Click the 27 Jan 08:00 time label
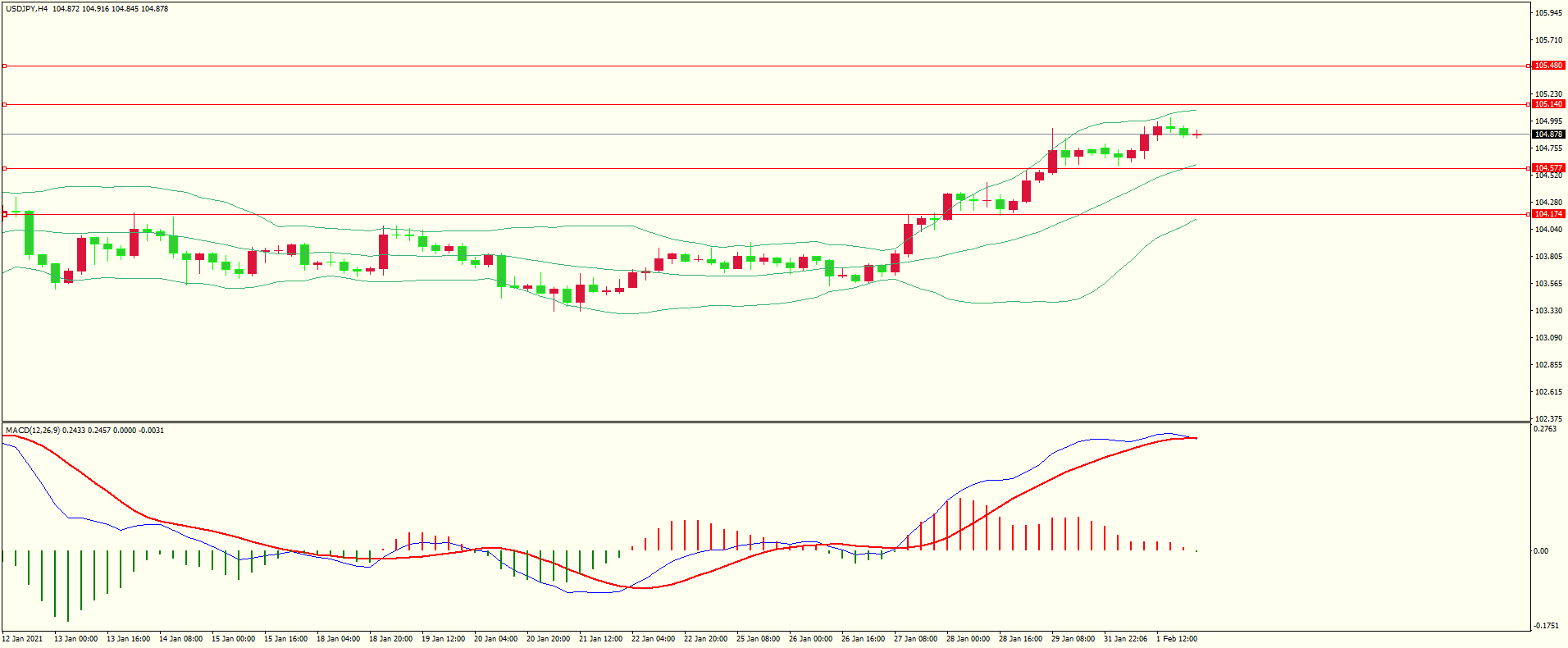The height and width of the screenshot is (648, 1568). [915, 639]
